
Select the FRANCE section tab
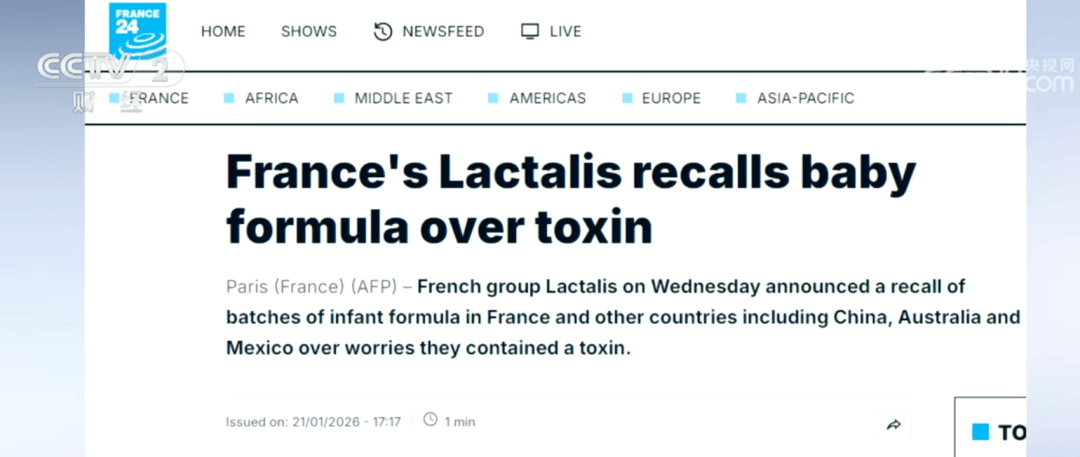tap(158, 98)
